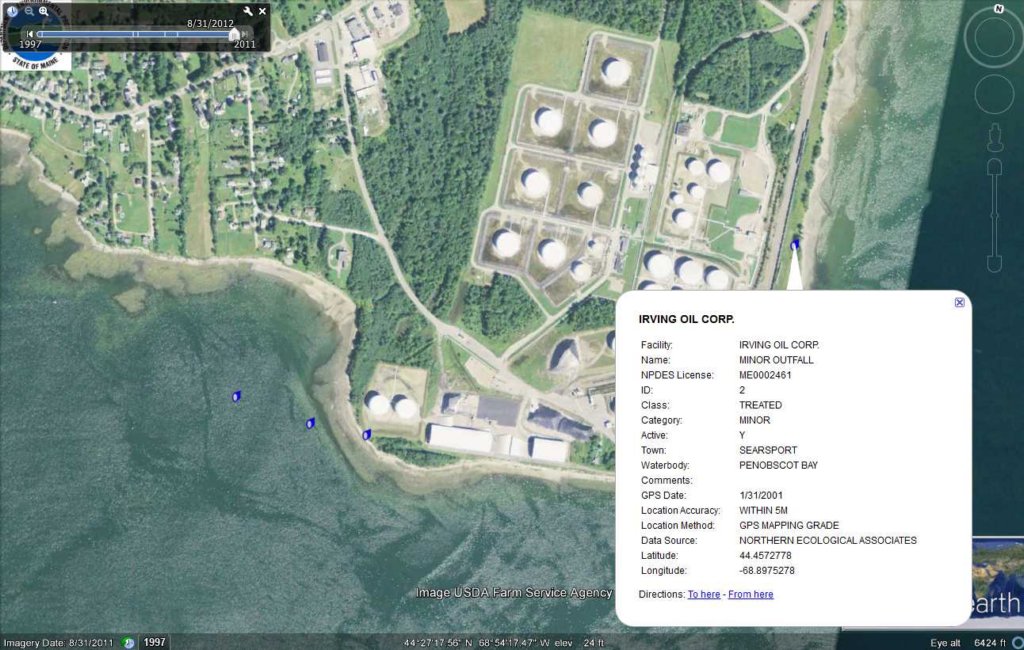Click the blue time slider track bar
The height and width of the screenshot is (650, 1024).
tap(134, 34)
